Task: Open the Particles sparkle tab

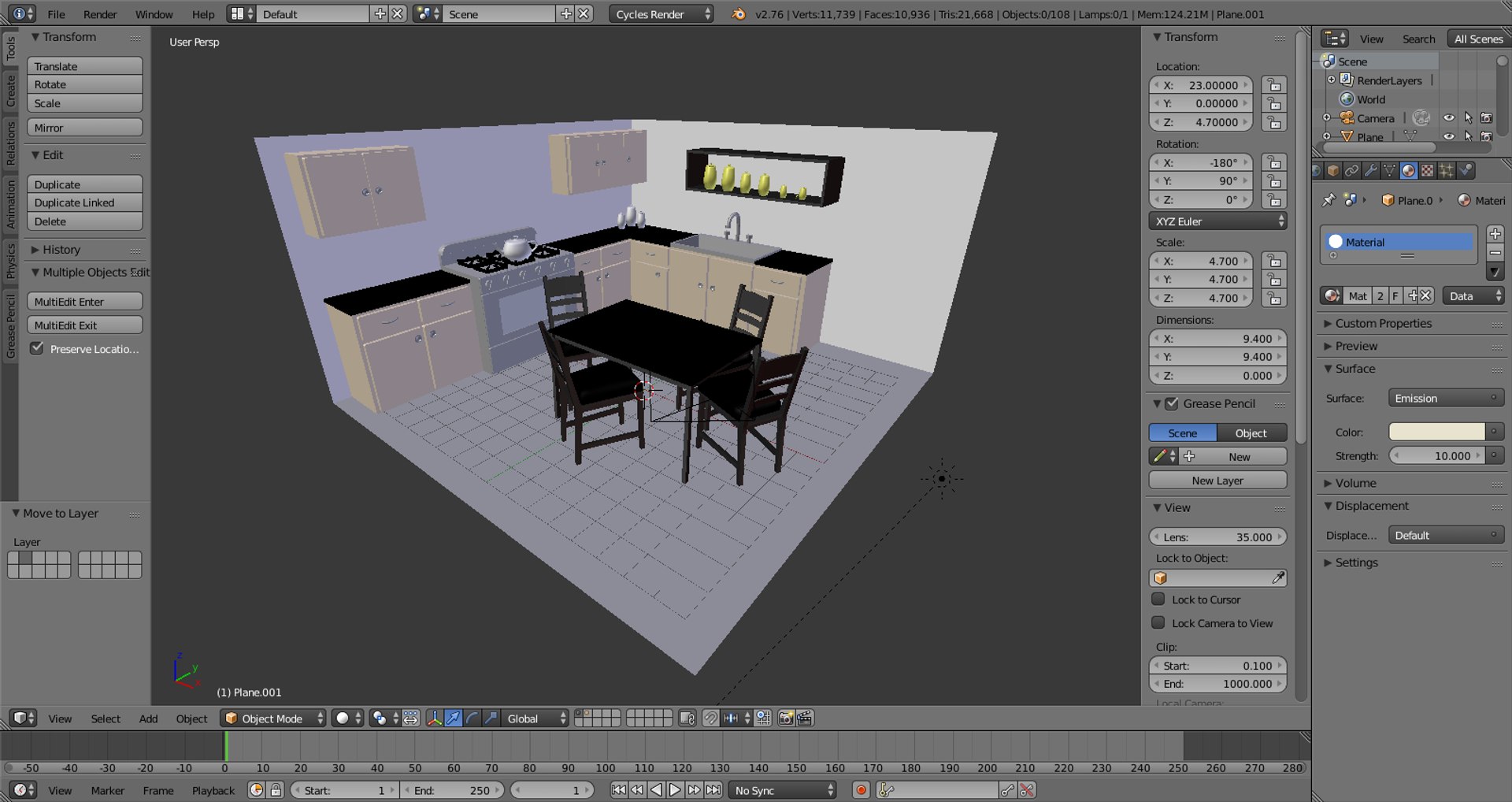Action: point(1447,170)
